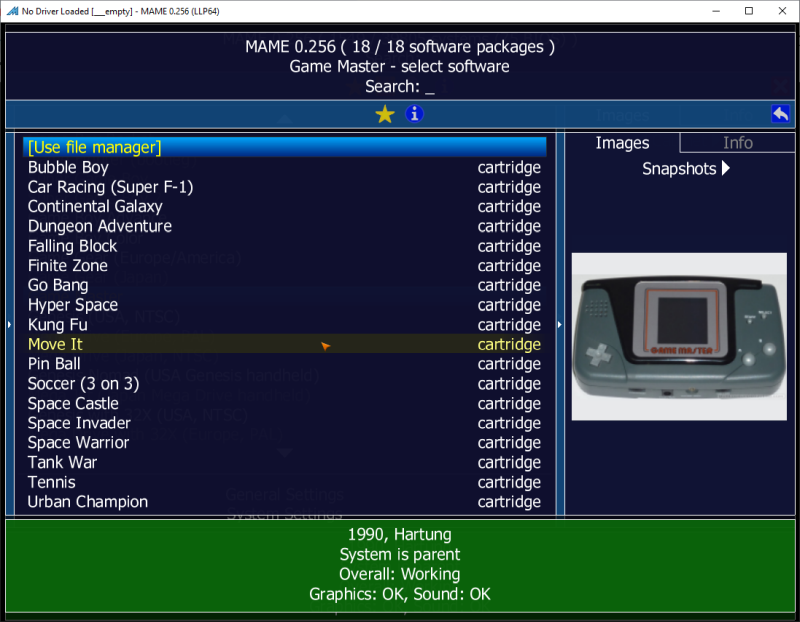Screen dimensions: 800x622
Task: Select Car Racing (Super F-1)
Action: point(285,187)
